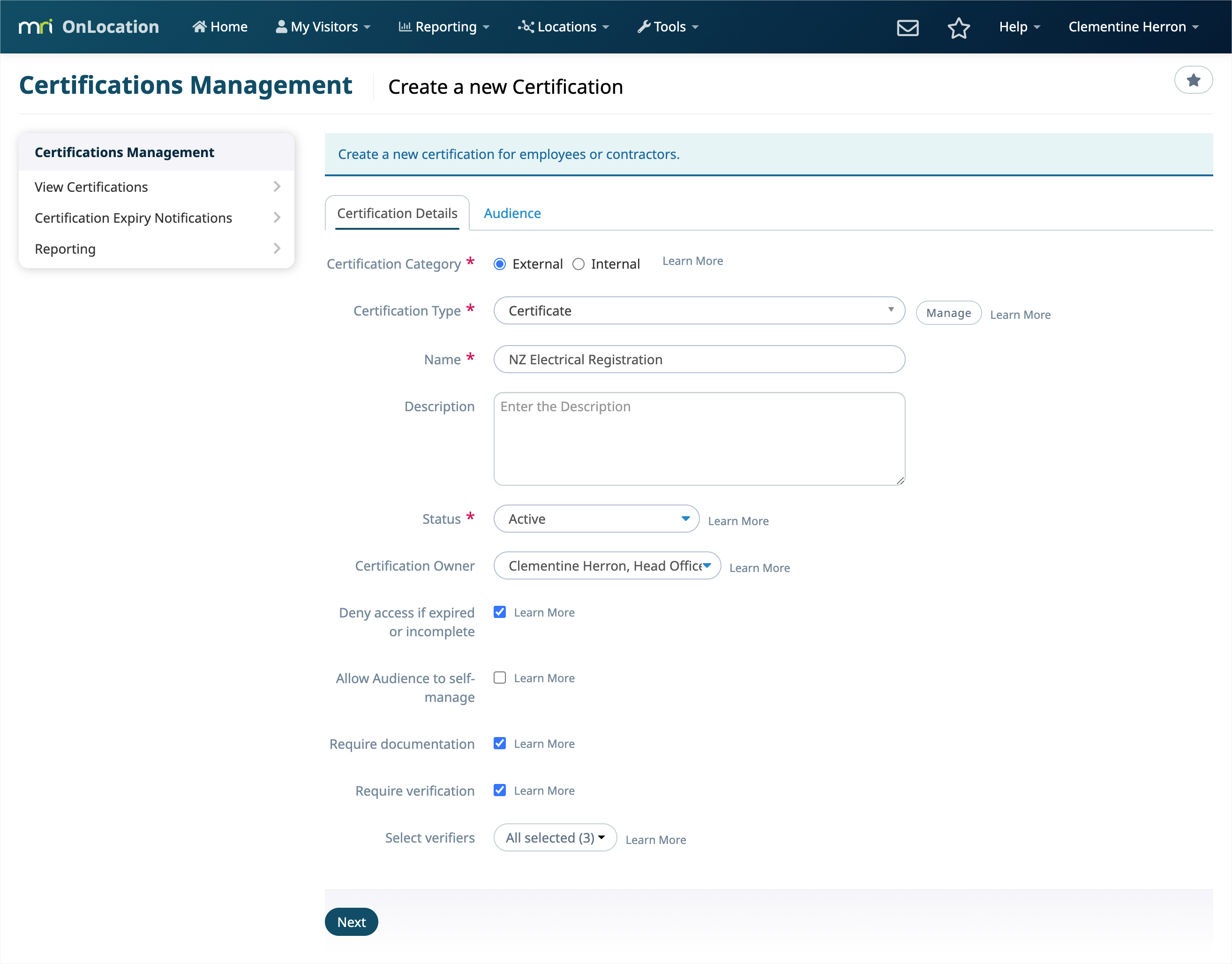Open the mail envelope icon
The height and width of the screenshot is (964, 1232).
[x=908, y=27]
